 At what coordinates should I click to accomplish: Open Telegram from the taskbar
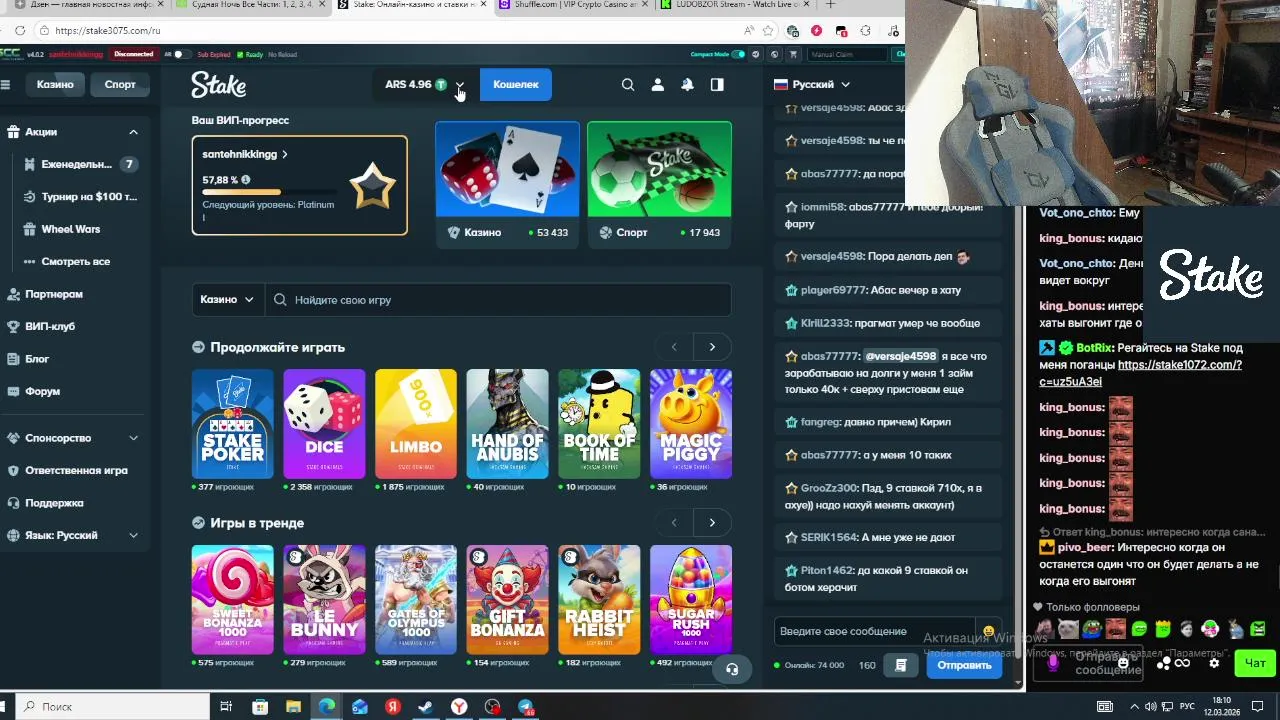[525, 707]
